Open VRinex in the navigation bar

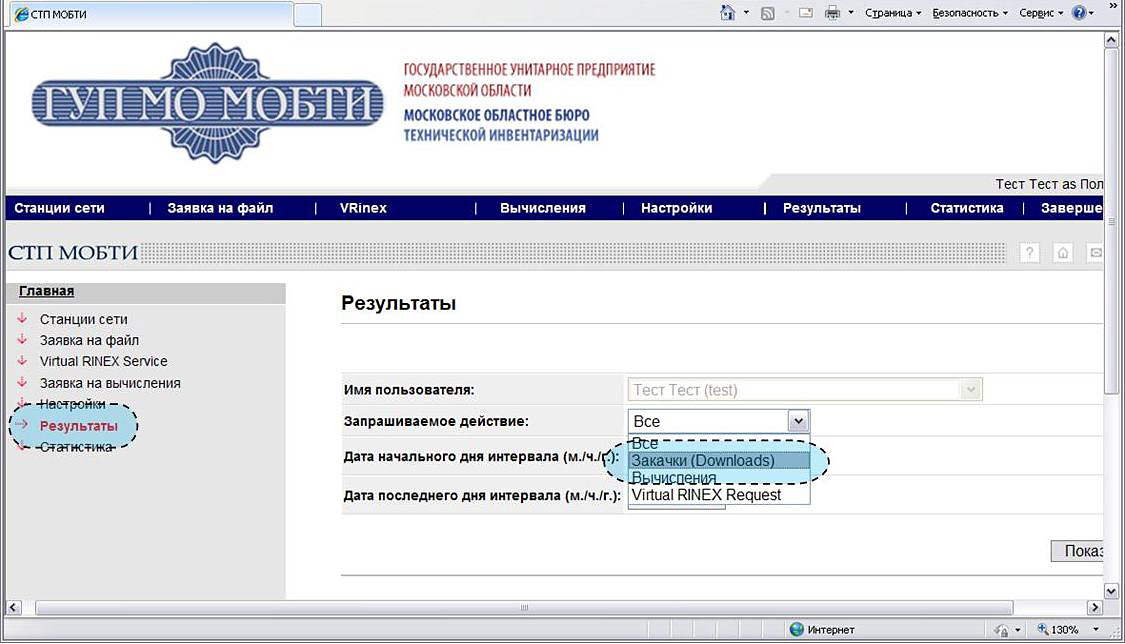pyautogui.click(x=363, y=208)
